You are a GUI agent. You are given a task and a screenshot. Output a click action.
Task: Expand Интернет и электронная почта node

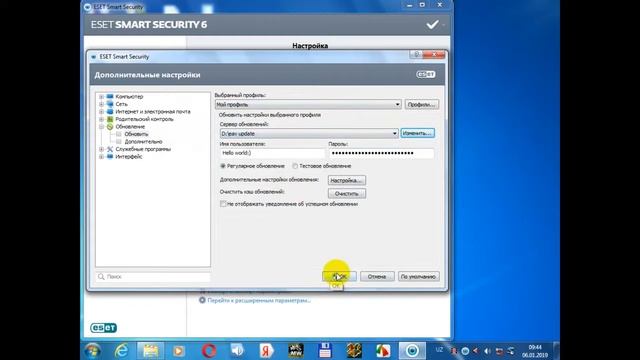(101, 112)
